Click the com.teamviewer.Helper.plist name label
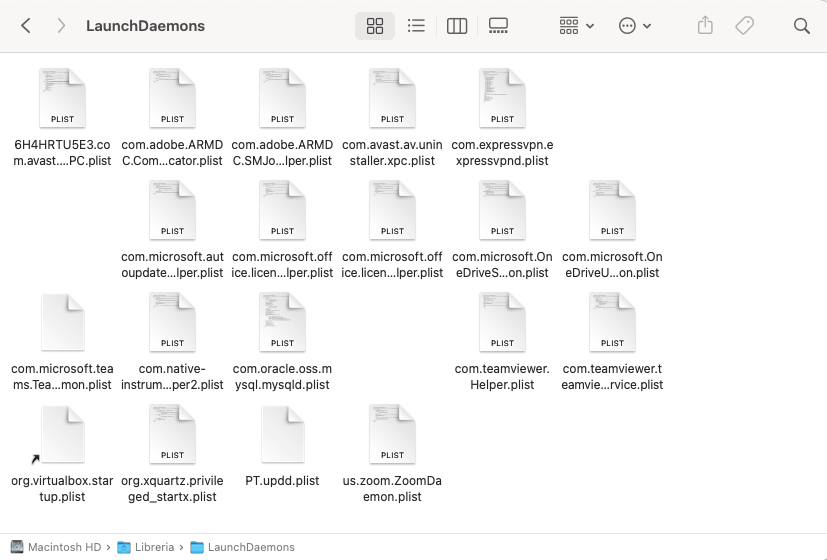Image resolution: width=827 pixels, height=560 pixels. (x=502, y=376)
